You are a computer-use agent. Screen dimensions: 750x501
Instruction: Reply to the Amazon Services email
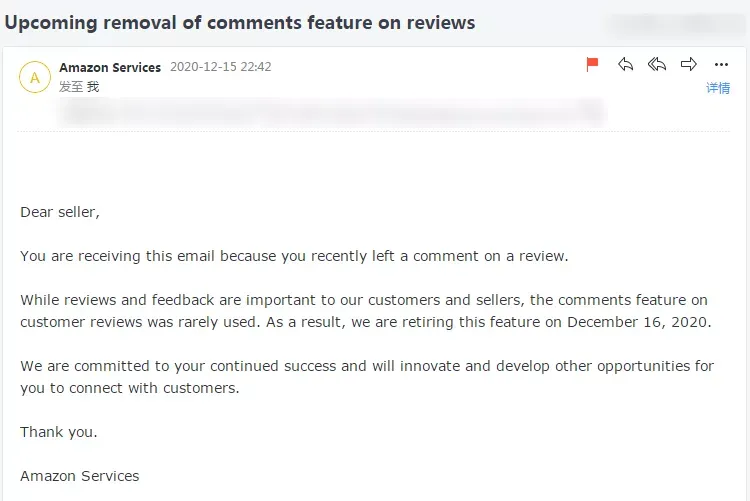625,64
